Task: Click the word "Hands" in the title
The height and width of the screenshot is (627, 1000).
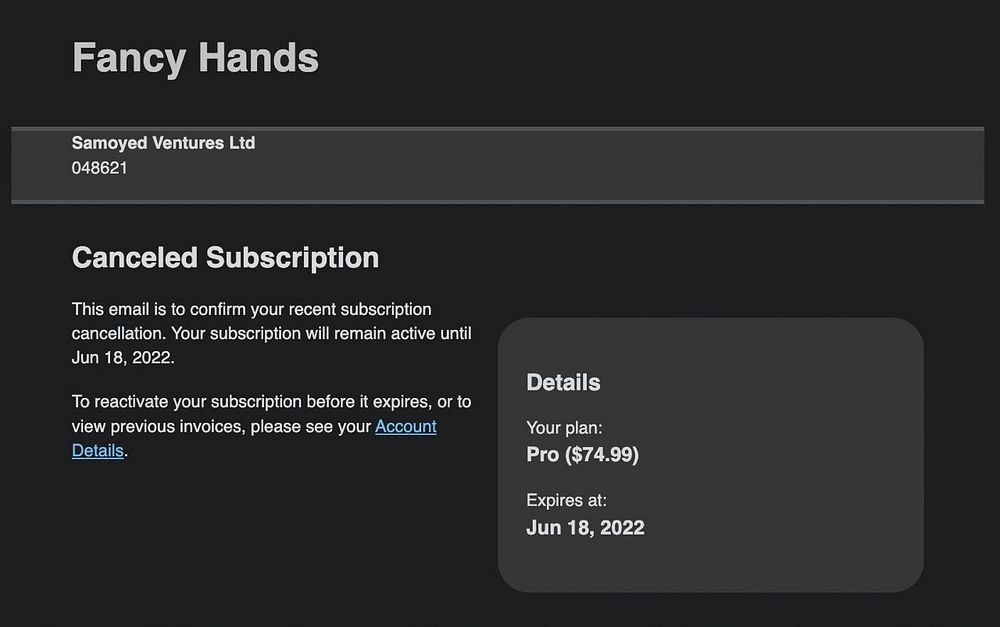Action: click(x=258, y=57)
